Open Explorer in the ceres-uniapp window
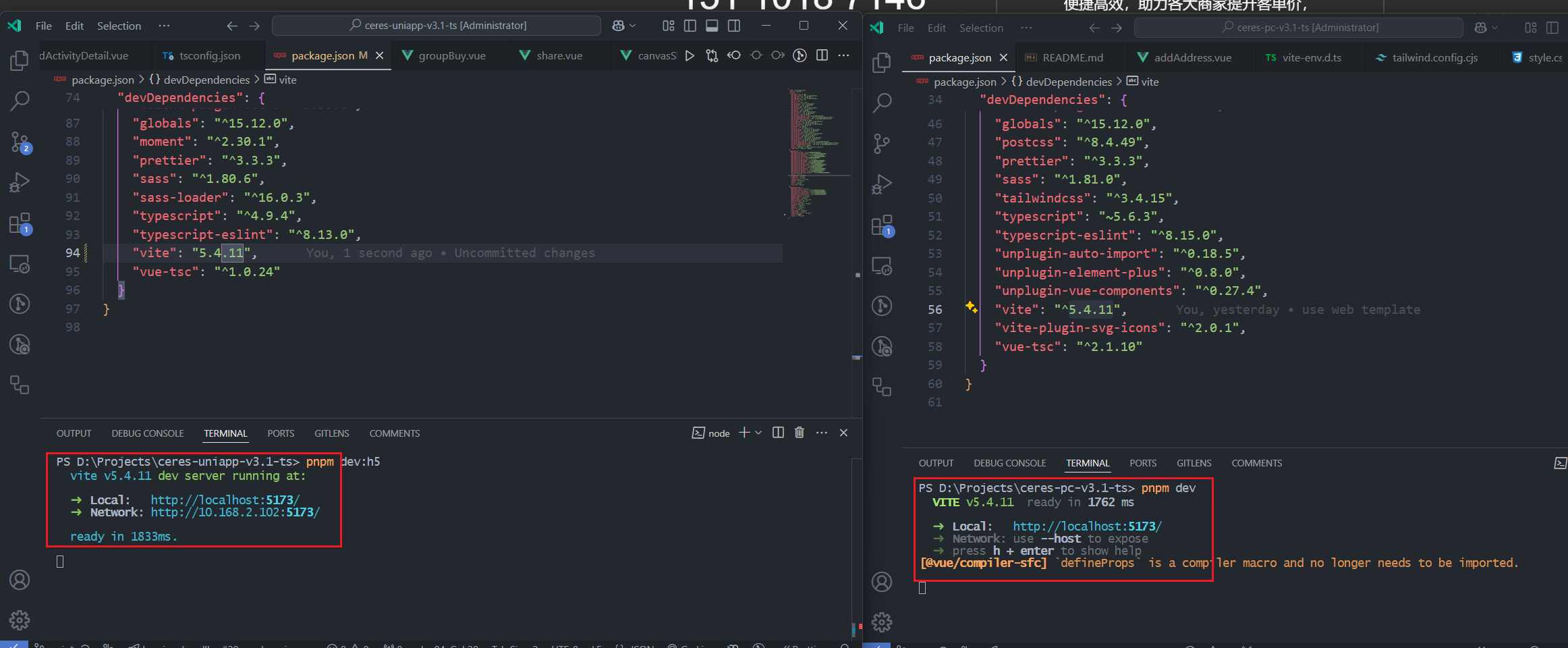1568x648 pixels. [x=20, y=61]
